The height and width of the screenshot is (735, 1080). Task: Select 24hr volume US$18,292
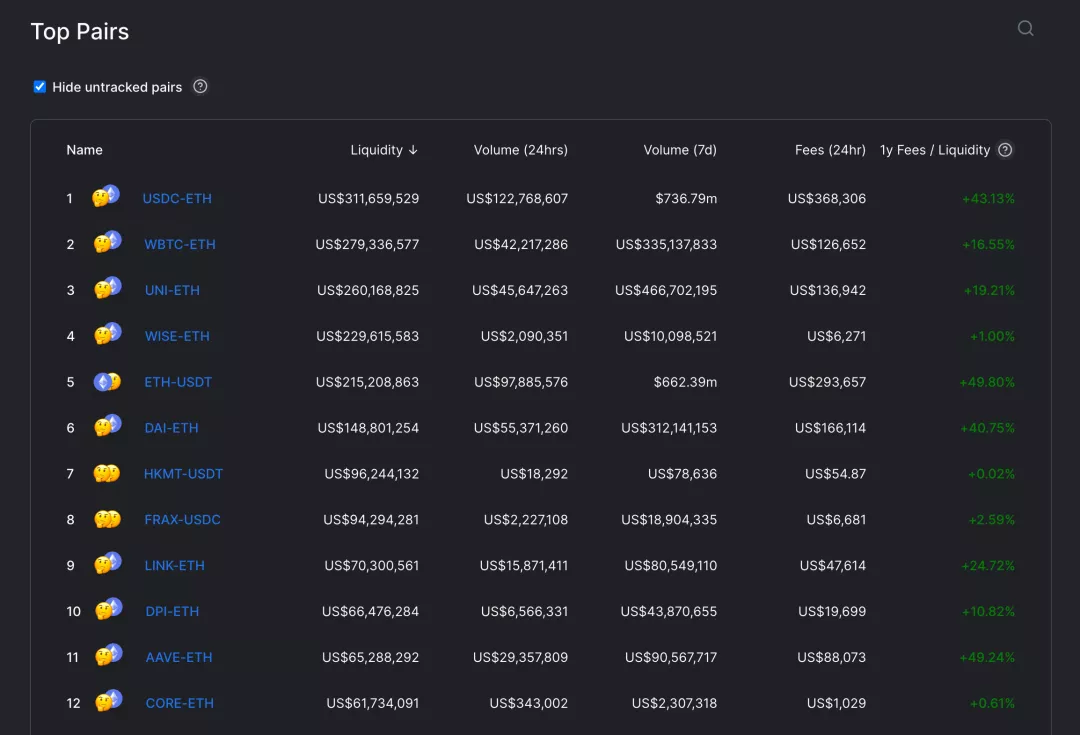pyautogui.click(x=534, y=474)
